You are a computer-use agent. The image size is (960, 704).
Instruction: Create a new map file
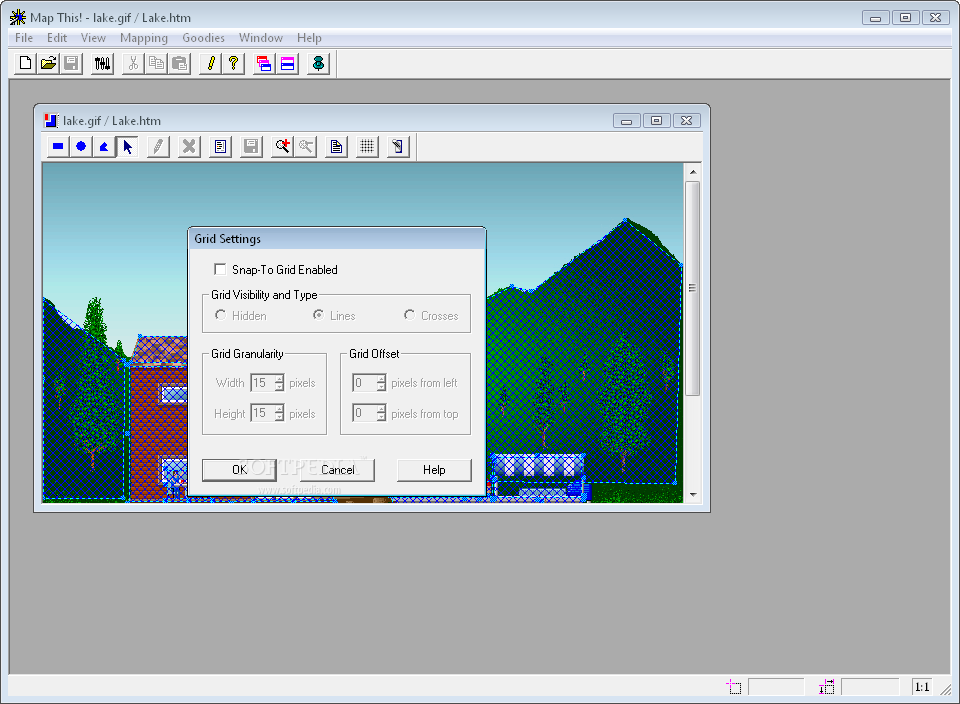(x=26, y=64)
